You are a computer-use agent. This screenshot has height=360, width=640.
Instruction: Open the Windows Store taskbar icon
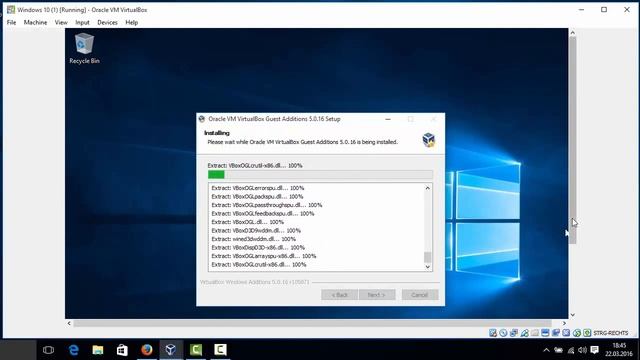pos(122,350)
